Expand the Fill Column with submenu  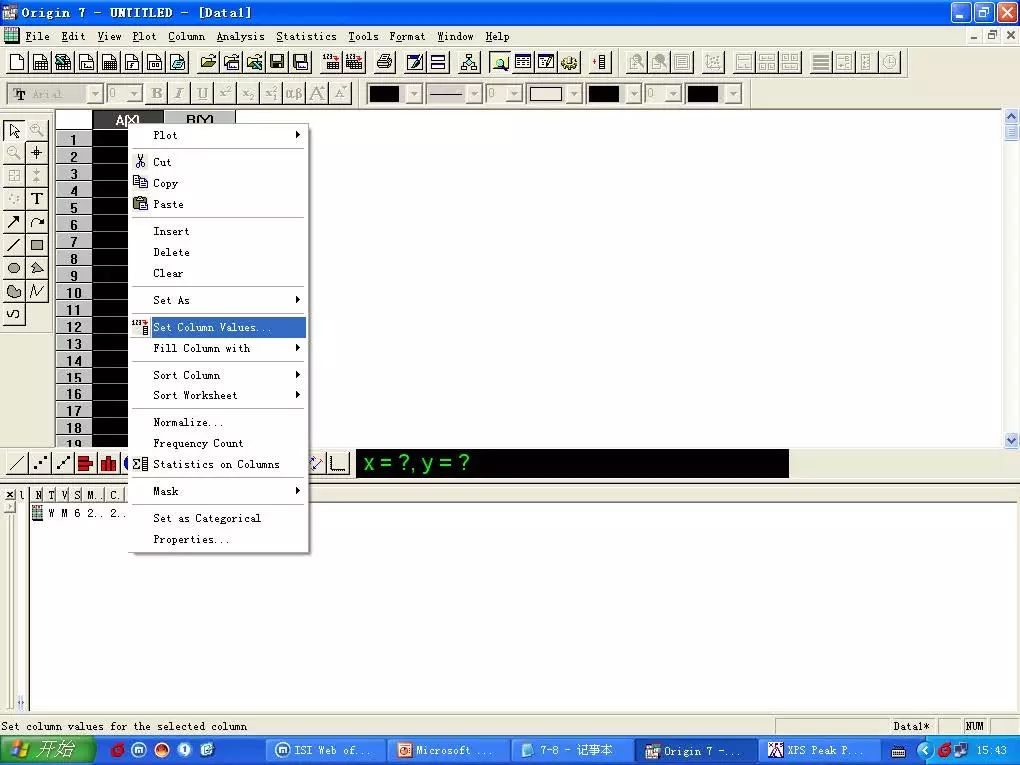point(219,348)
